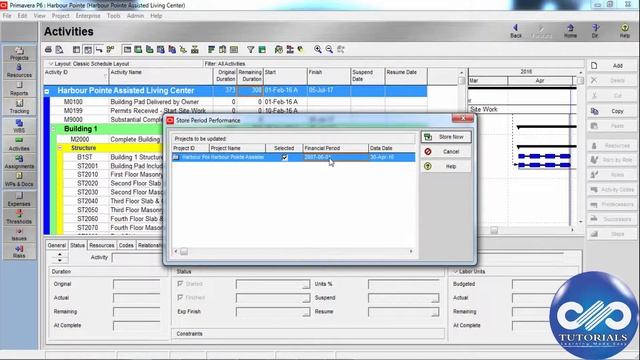Click the Copy icon in right command bar

pos(594,111)
